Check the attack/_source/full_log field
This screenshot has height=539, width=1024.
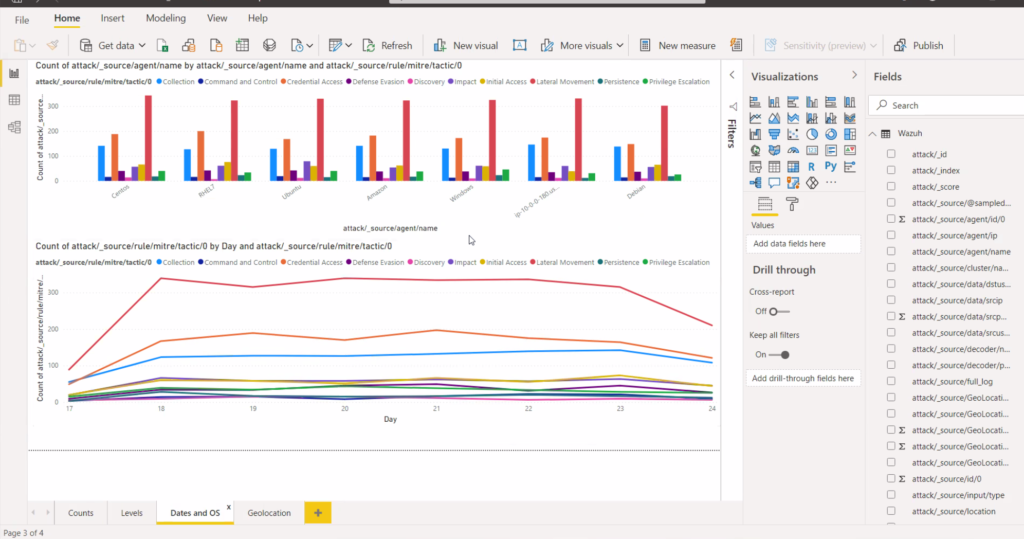[x=891, y=382]
